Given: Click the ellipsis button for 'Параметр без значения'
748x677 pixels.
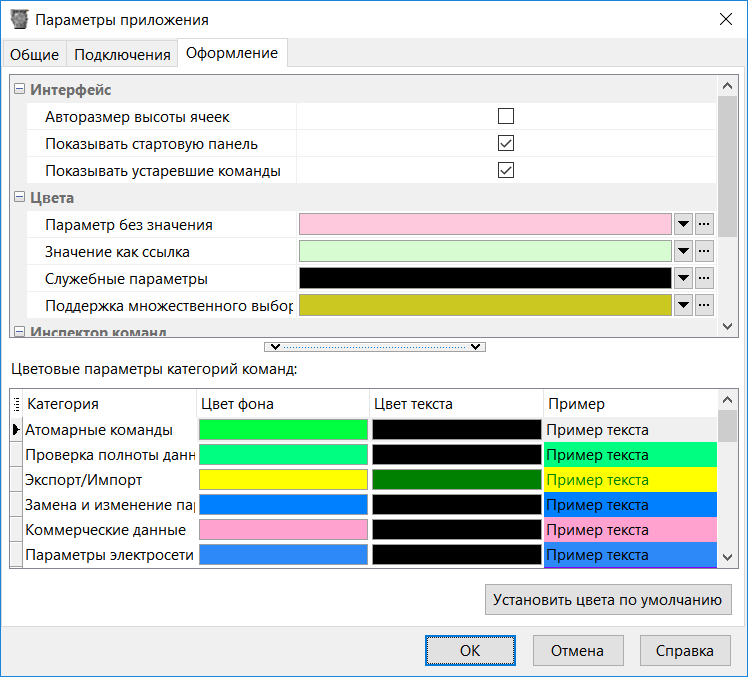Looking at the screenshot, I should pos(704,224).
